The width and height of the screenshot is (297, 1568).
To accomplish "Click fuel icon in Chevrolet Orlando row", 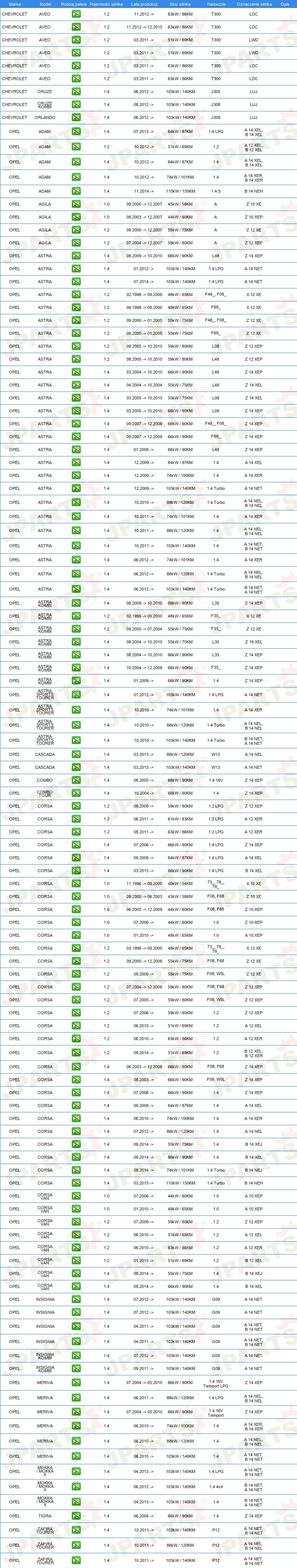I will coord(76,117).
